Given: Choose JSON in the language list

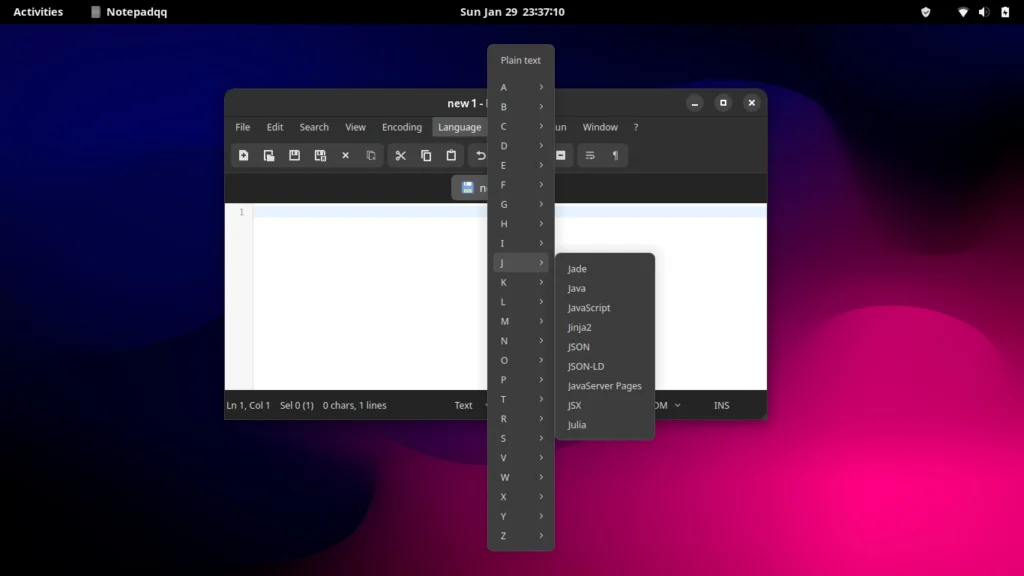Looking at the screenshot, I should point(579,347).
